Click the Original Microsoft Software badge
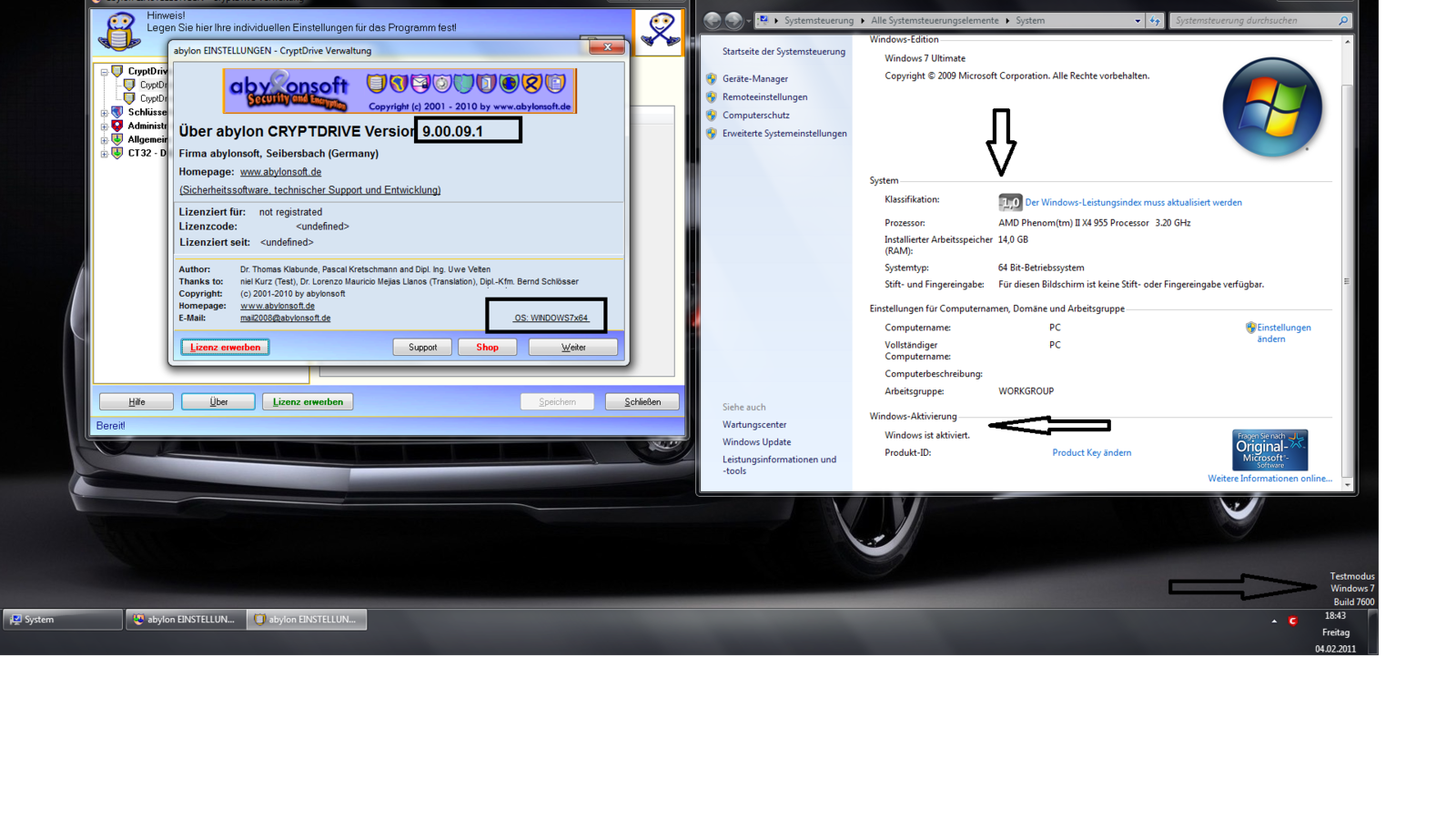 pos(1269,450)
